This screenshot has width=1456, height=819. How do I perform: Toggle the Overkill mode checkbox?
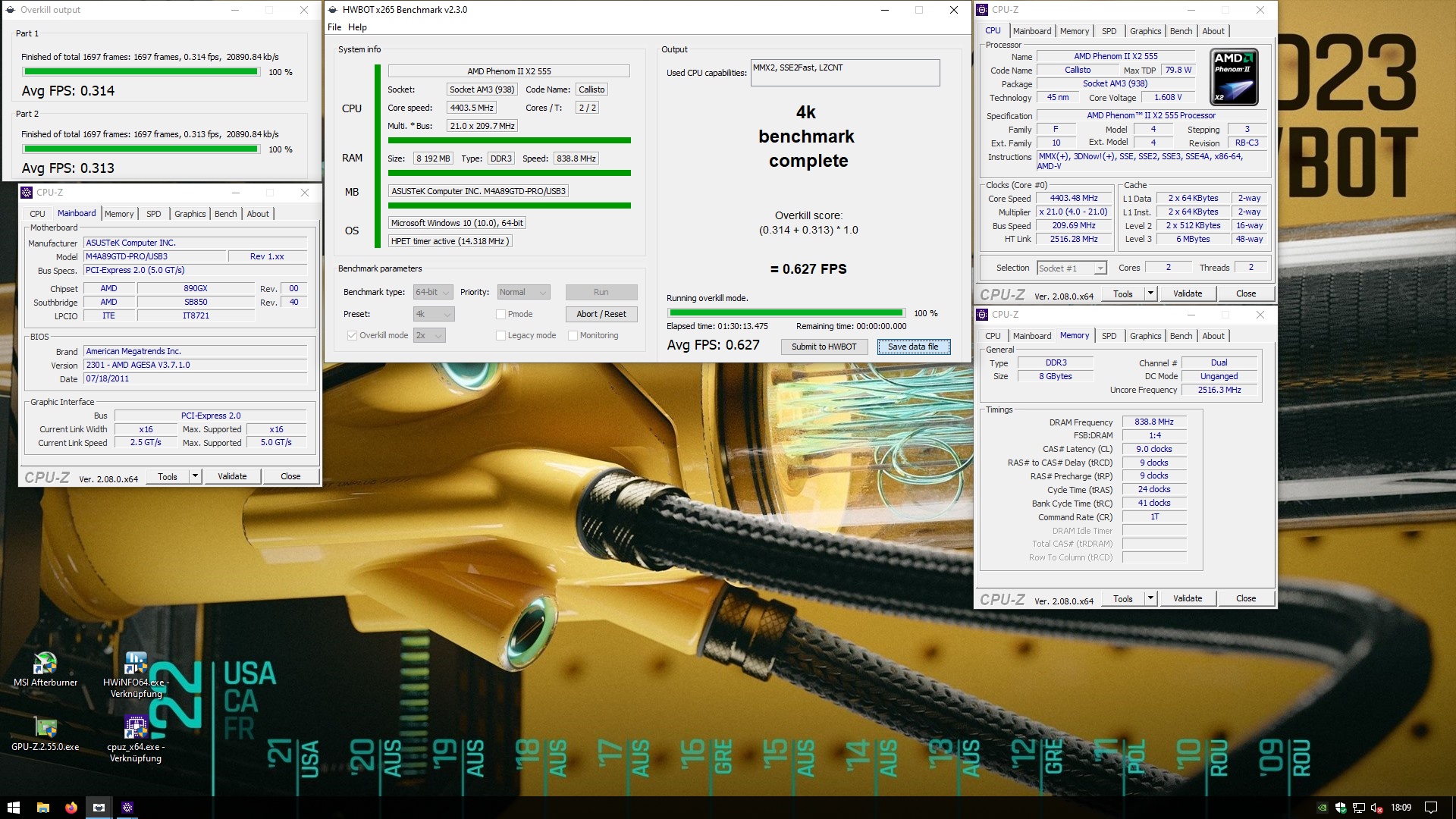point(352,335)
